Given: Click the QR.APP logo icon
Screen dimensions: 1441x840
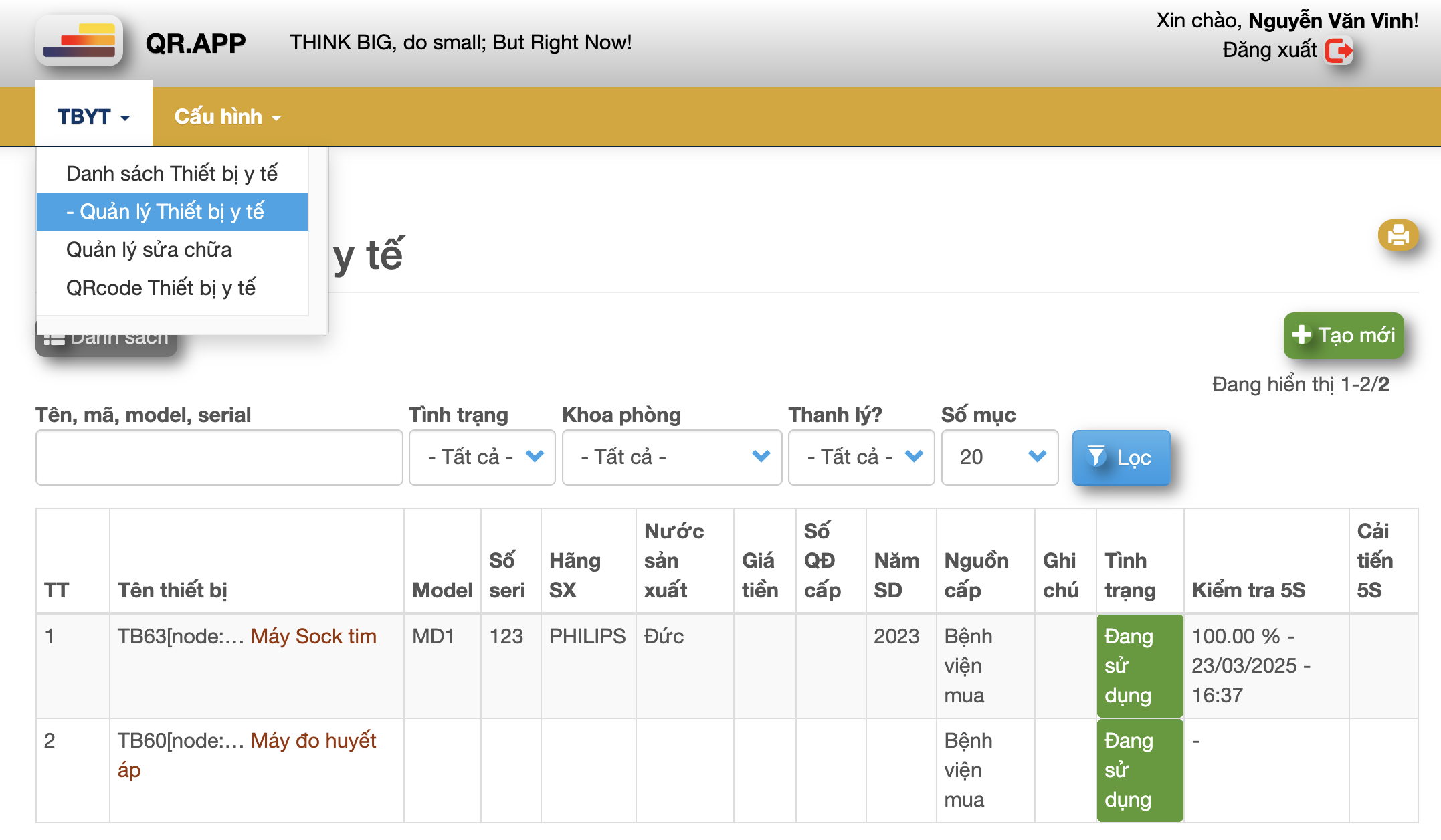Looking at the screenshot, I should [79, 41].
